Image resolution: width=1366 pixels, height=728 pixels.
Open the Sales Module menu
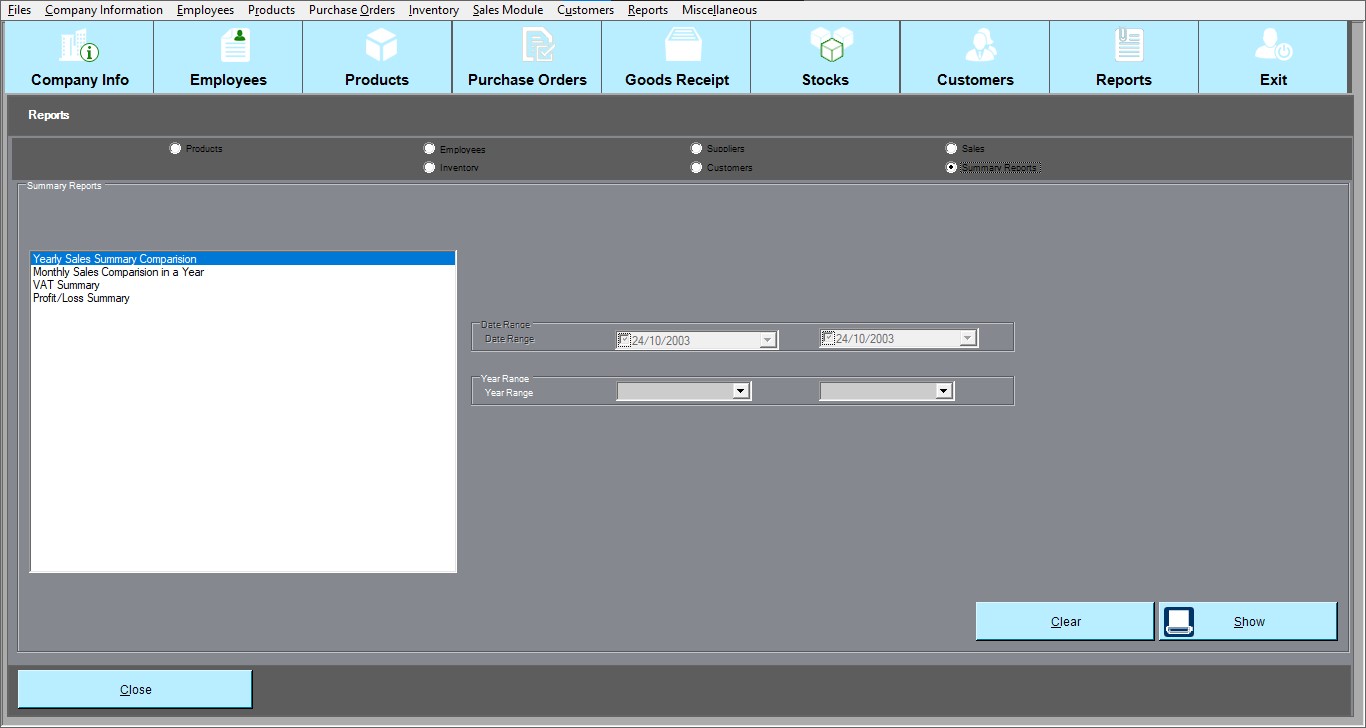click(x=507, y=10)
